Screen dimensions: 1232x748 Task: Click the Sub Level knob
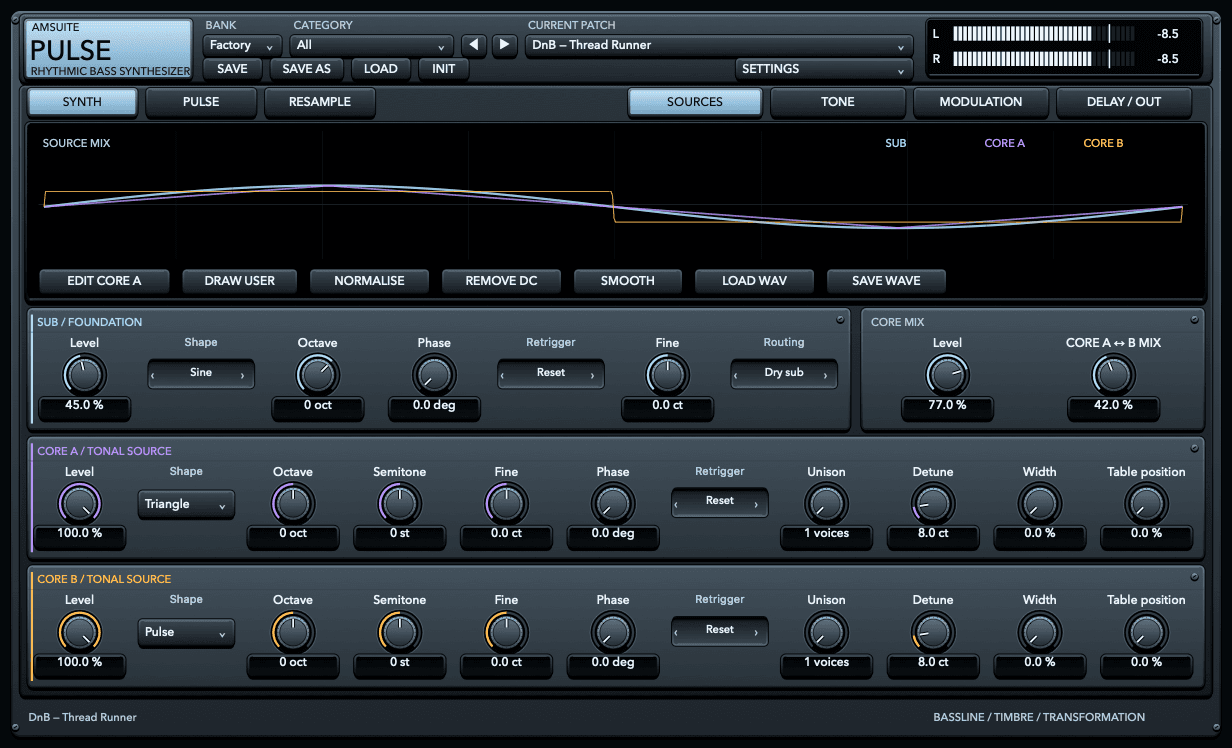(85, 375)
